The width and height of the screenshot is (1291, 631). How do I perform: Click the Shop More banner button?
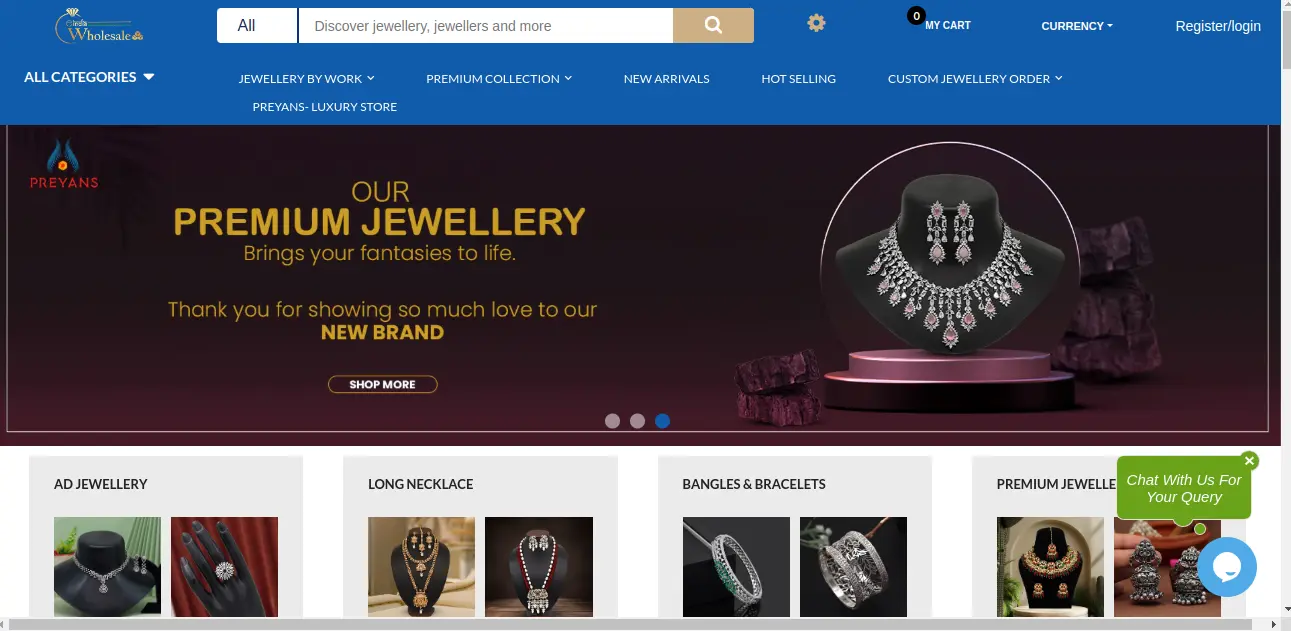pyautogui.click(x=382, y=384)
